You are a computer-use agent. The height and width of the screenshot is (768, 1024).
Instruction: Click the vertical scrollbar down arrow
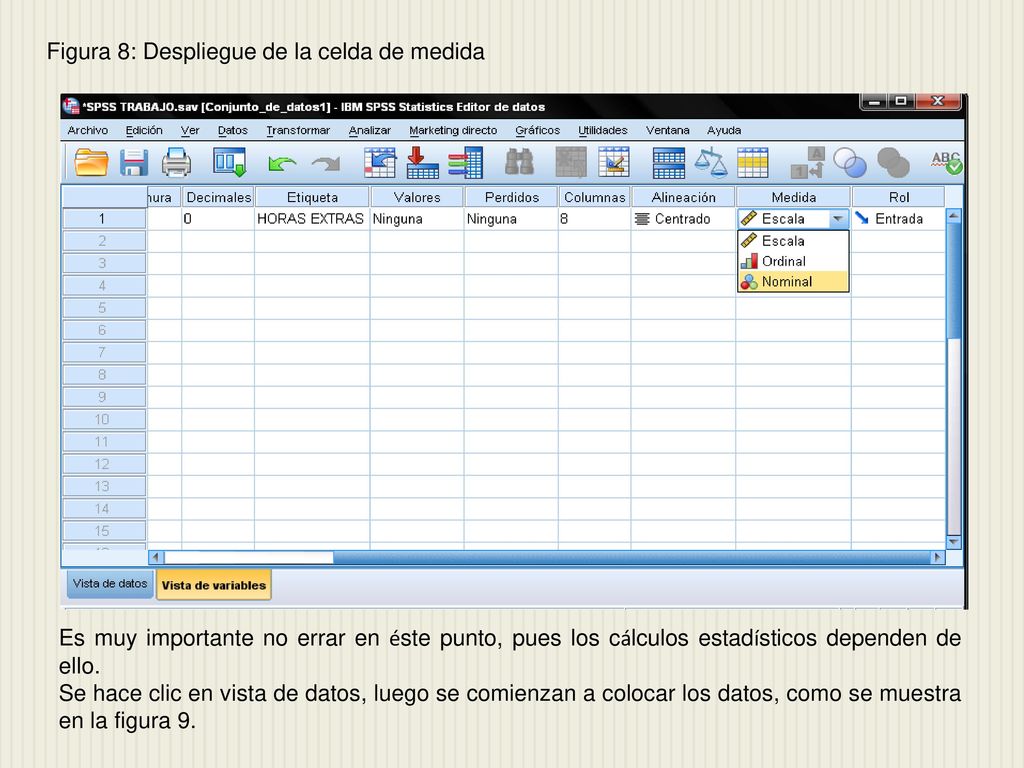[x=953, y=542]
